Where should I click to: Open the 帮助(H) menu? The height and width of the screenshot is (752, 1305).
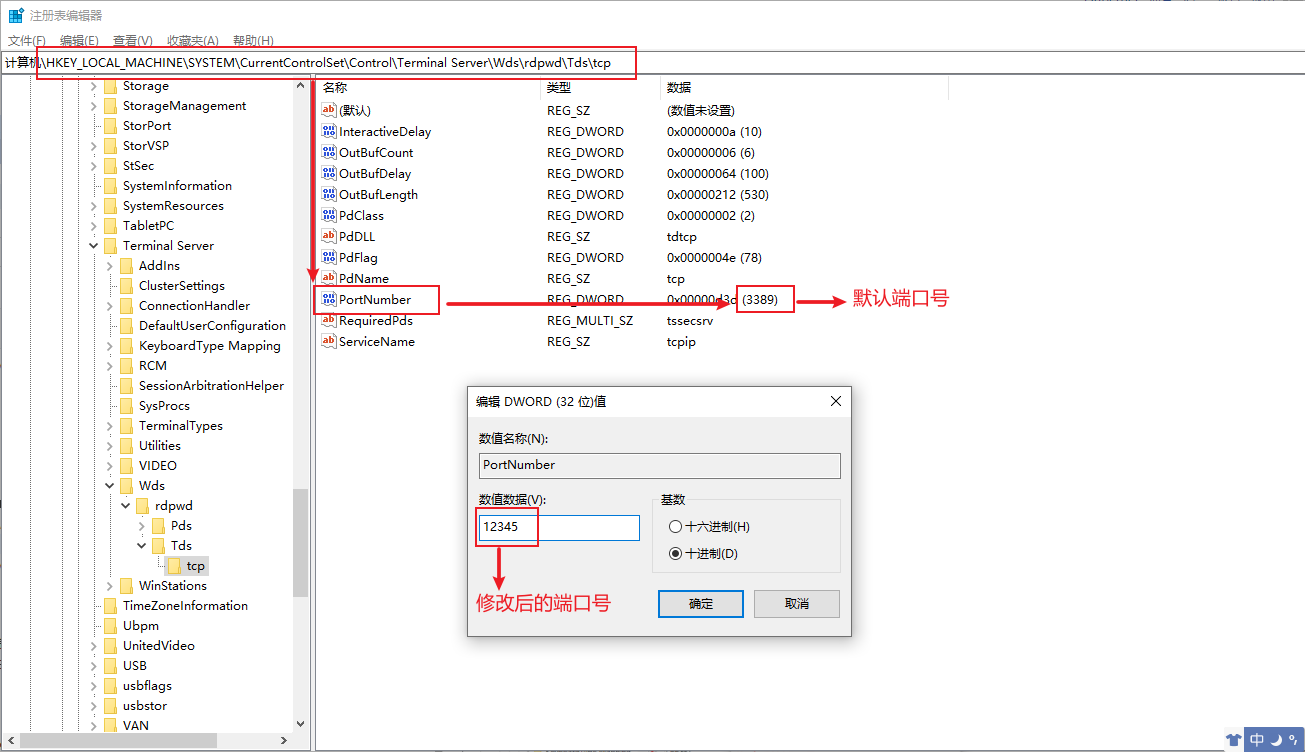253,40
